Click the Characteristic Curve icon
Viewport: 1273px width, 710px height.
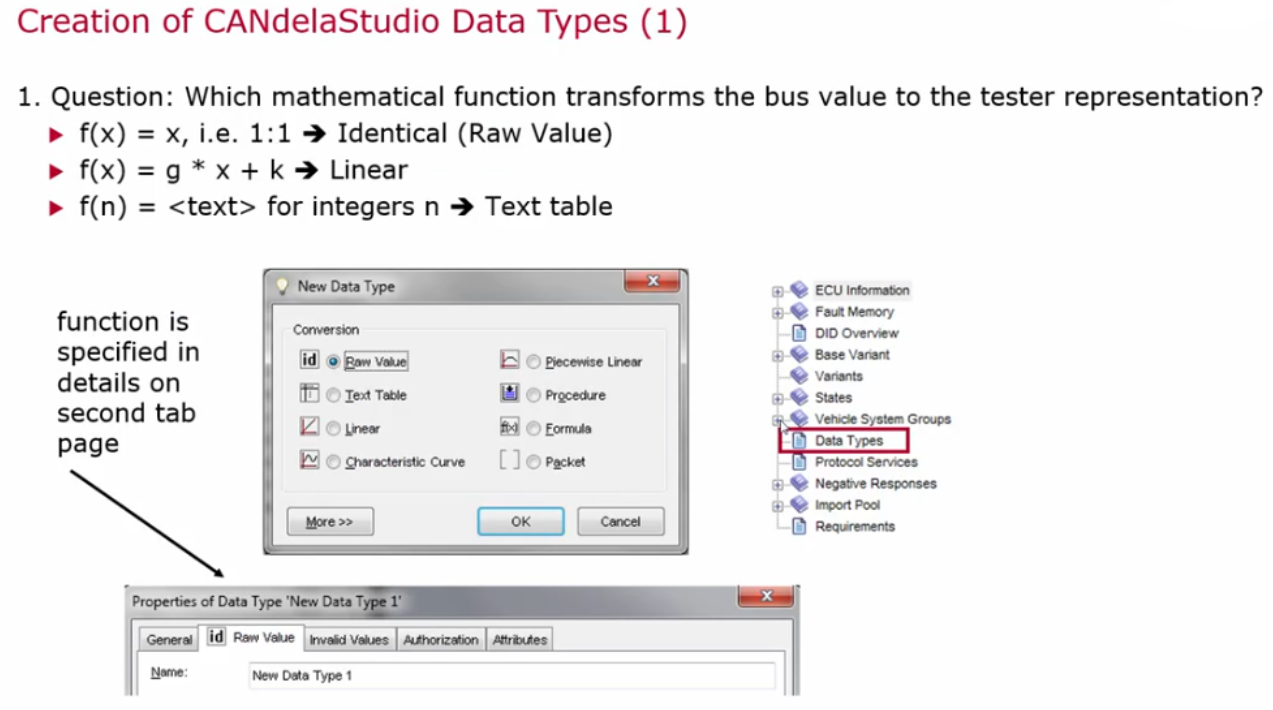point(309,461)
